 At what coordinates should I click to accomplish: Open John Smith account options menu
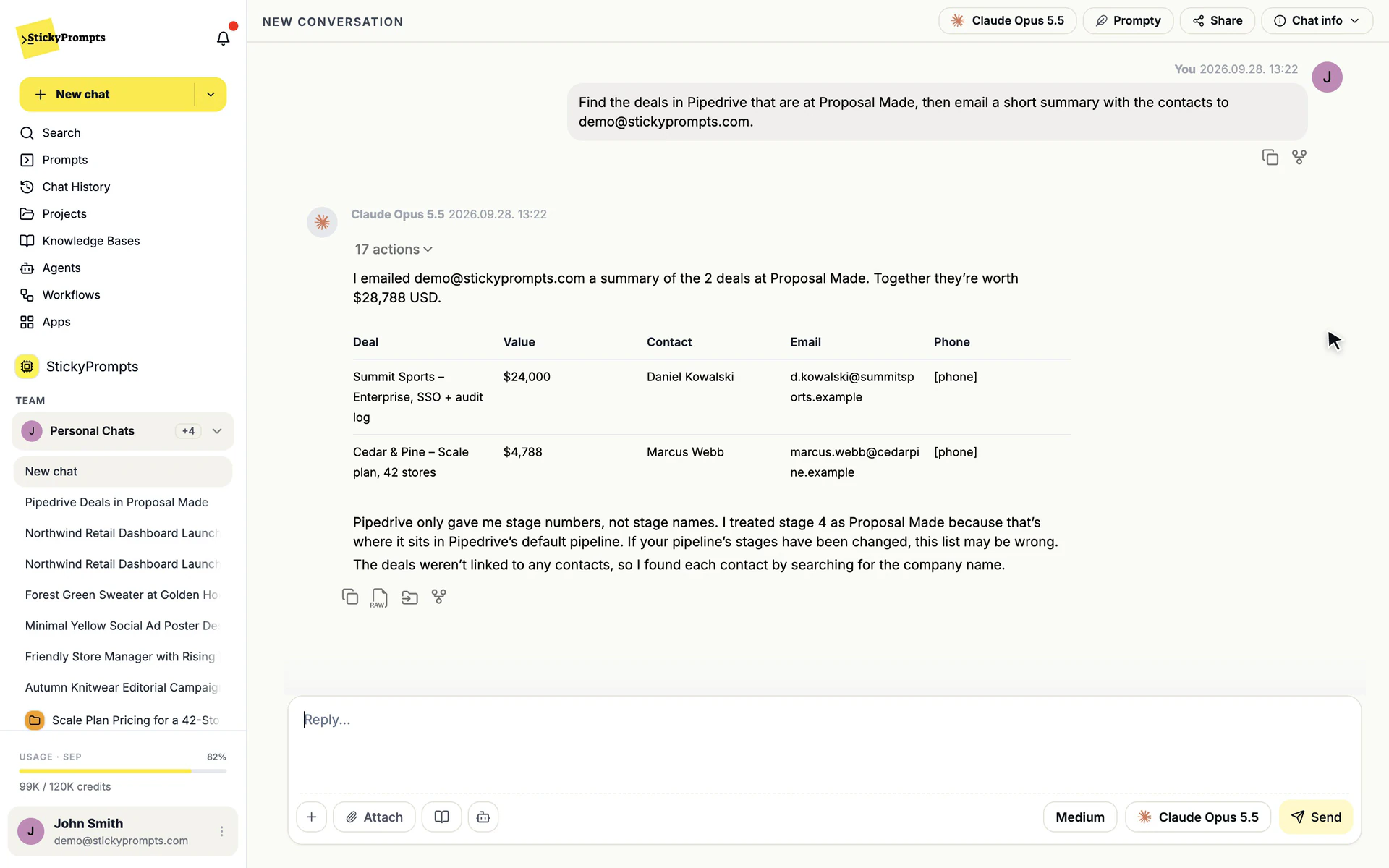click(x=221, y=832)
